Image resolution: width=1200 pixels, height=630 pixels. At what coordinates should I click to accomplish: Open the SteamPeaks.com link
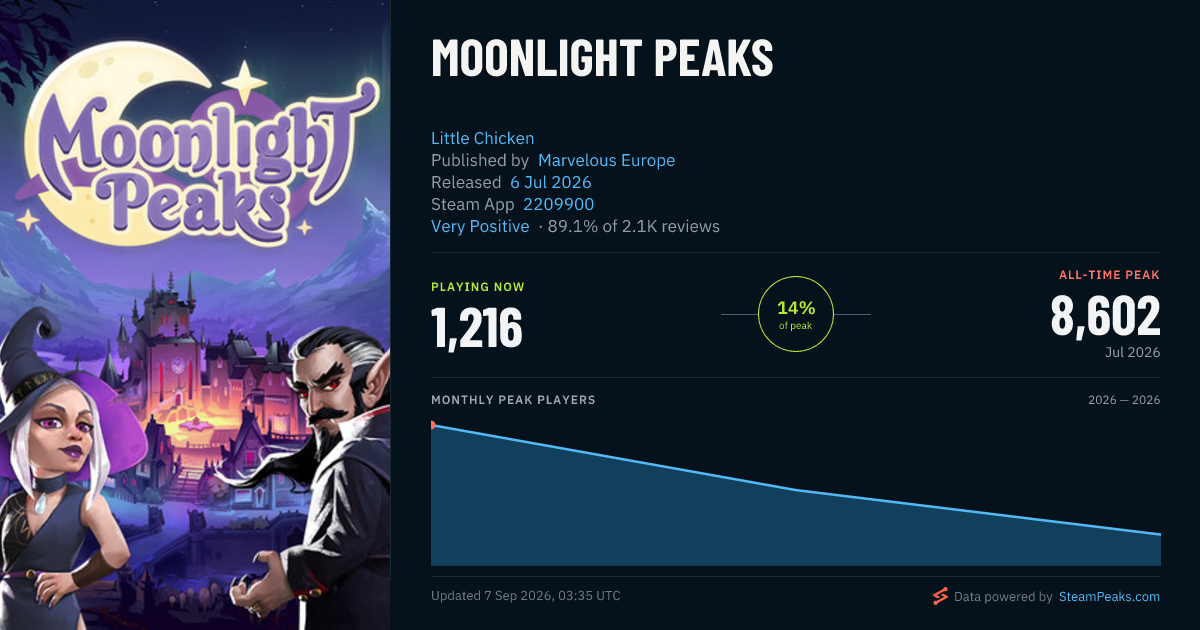tap(1109, 597)
